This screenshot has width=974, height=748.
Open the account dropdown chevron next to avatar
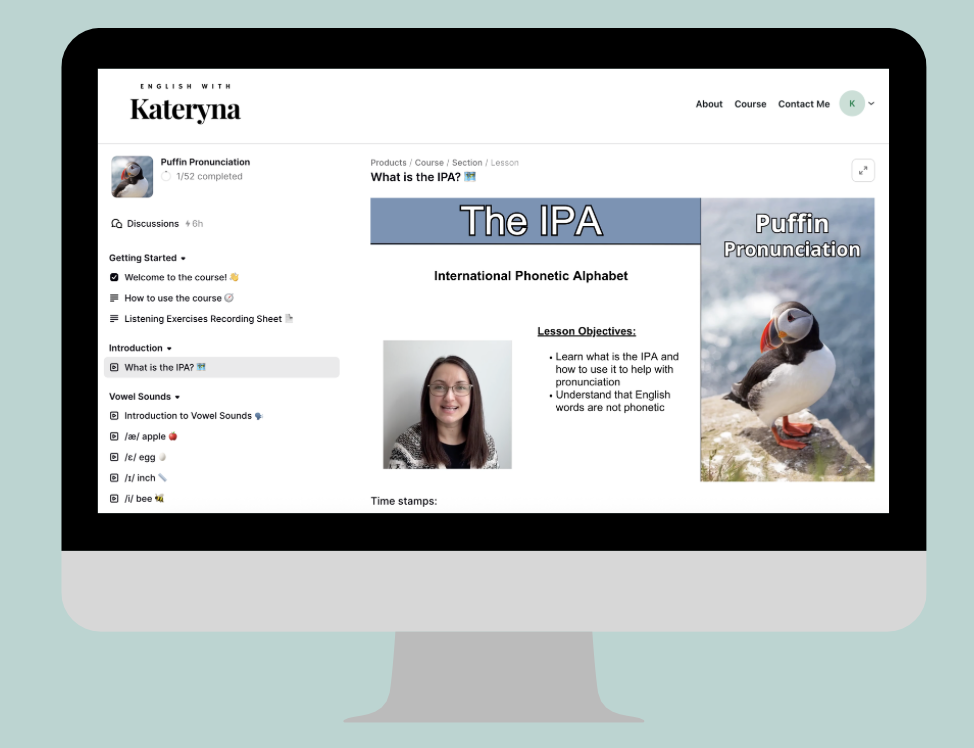[x=872, y=104]
